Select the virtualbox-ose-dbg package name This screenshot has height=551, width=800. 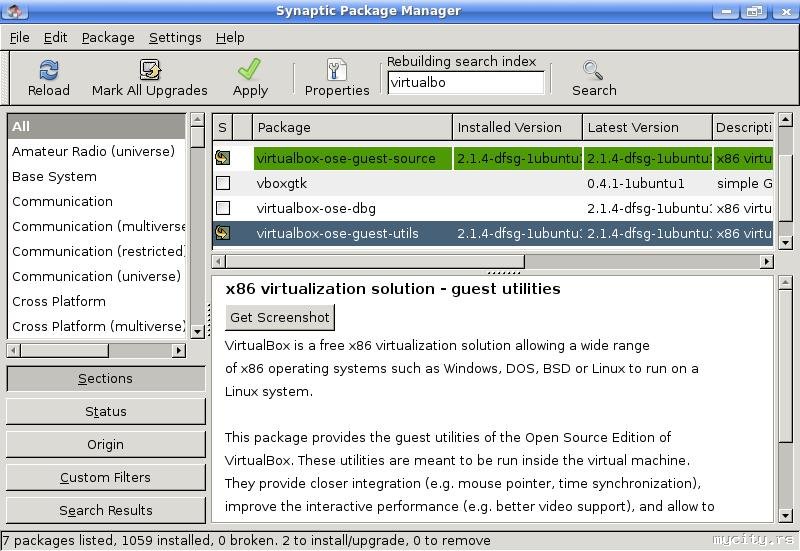[x=316, y=208]
